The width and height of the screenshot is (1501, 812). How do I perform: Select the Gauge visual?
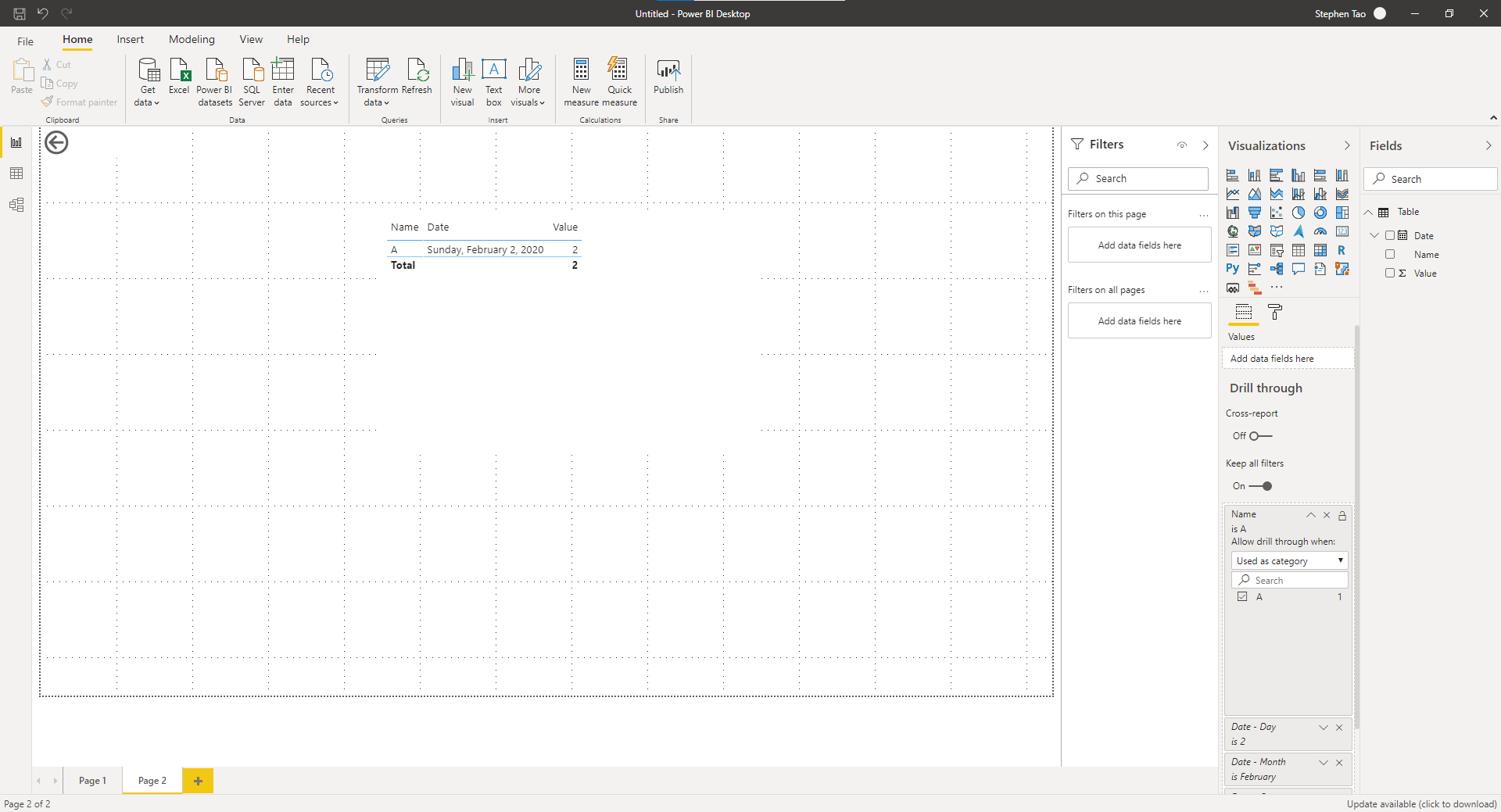pos(1320,231)
